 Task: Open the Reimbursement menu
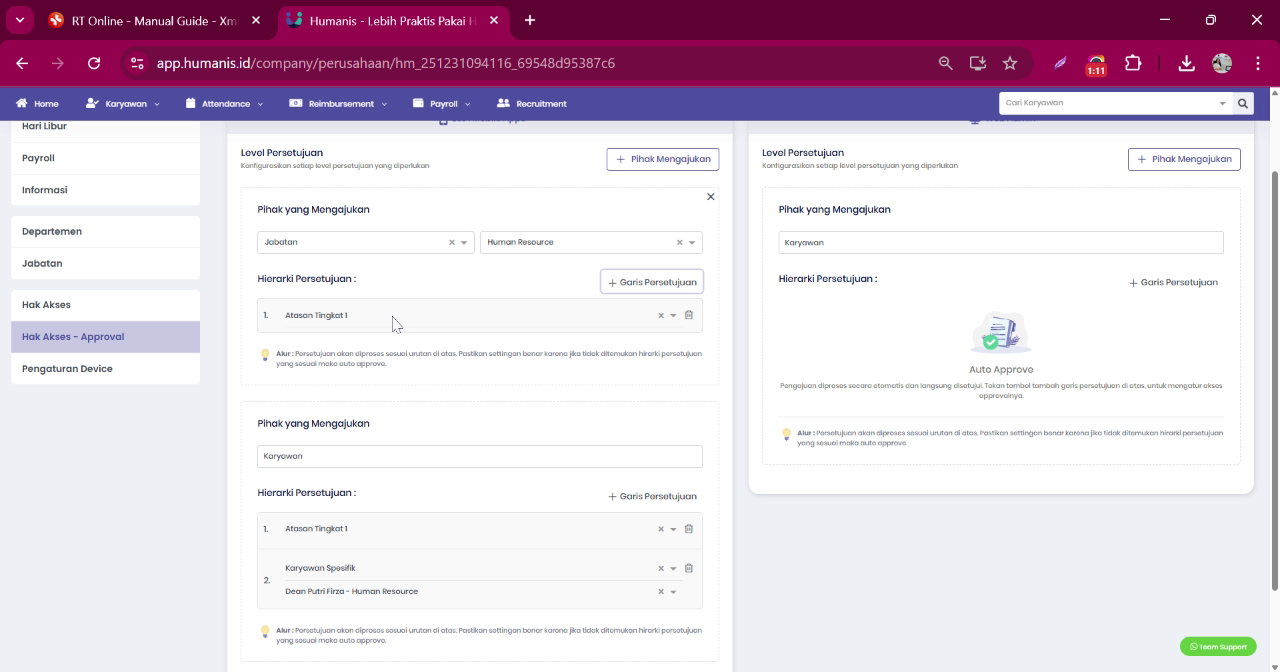338,103
